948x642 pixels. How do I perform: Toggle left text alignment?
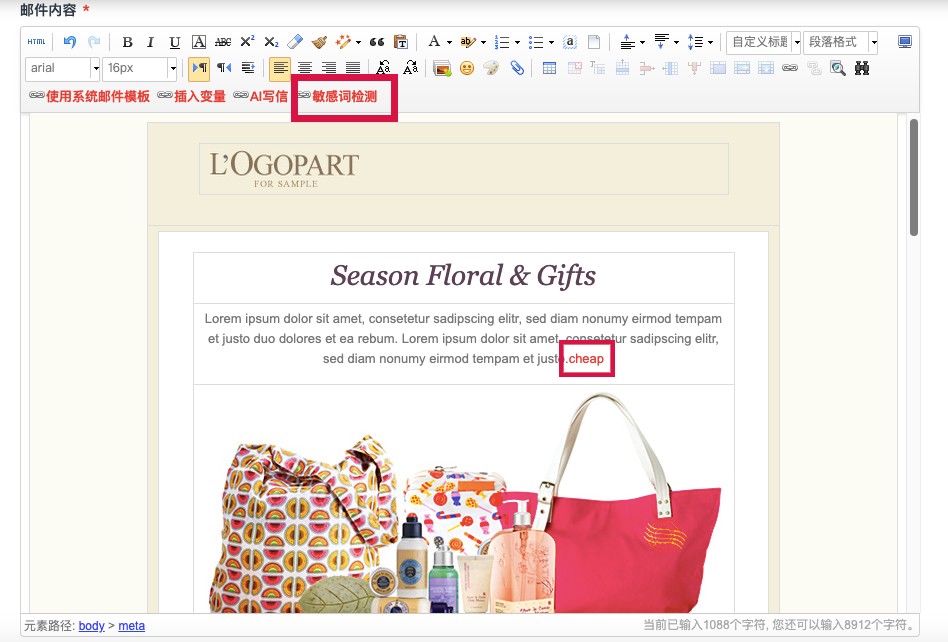tap(281, 69)
